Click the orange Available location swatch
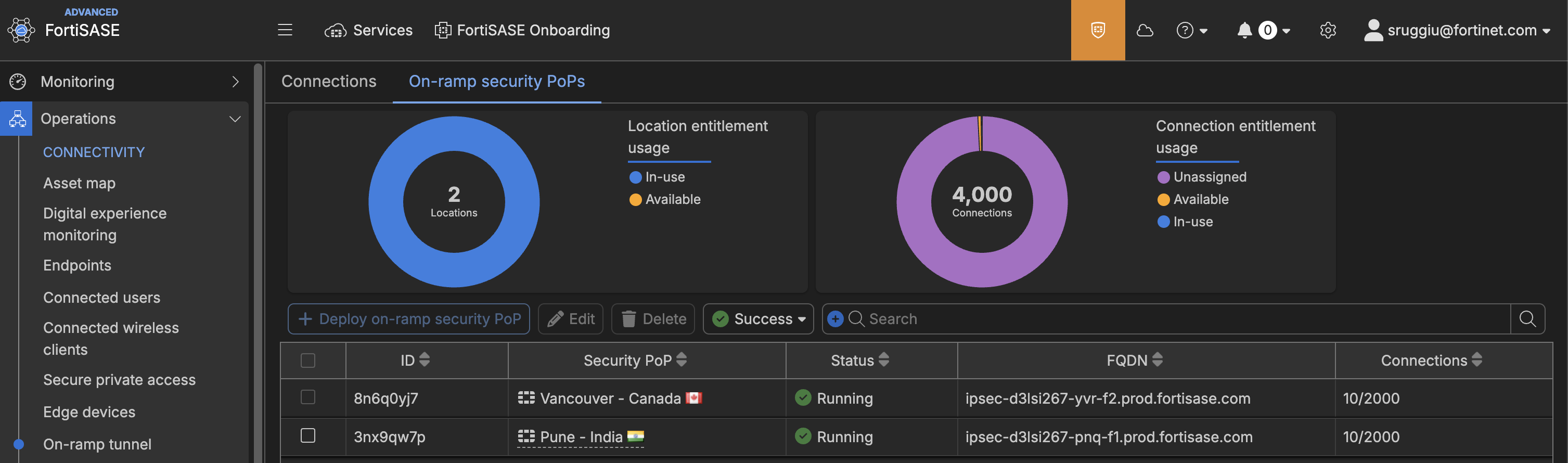This screenshot has height=463, width=1568. 635,200
